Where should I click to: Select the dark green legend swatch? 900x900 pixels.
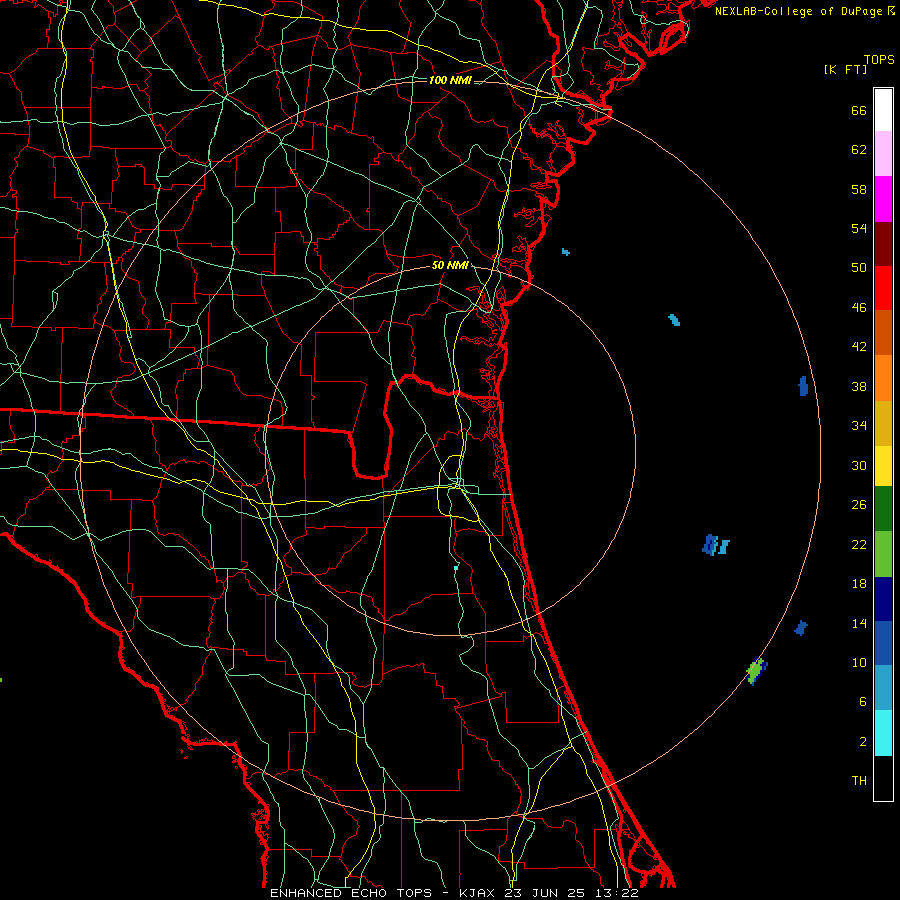tap(883, 509)
